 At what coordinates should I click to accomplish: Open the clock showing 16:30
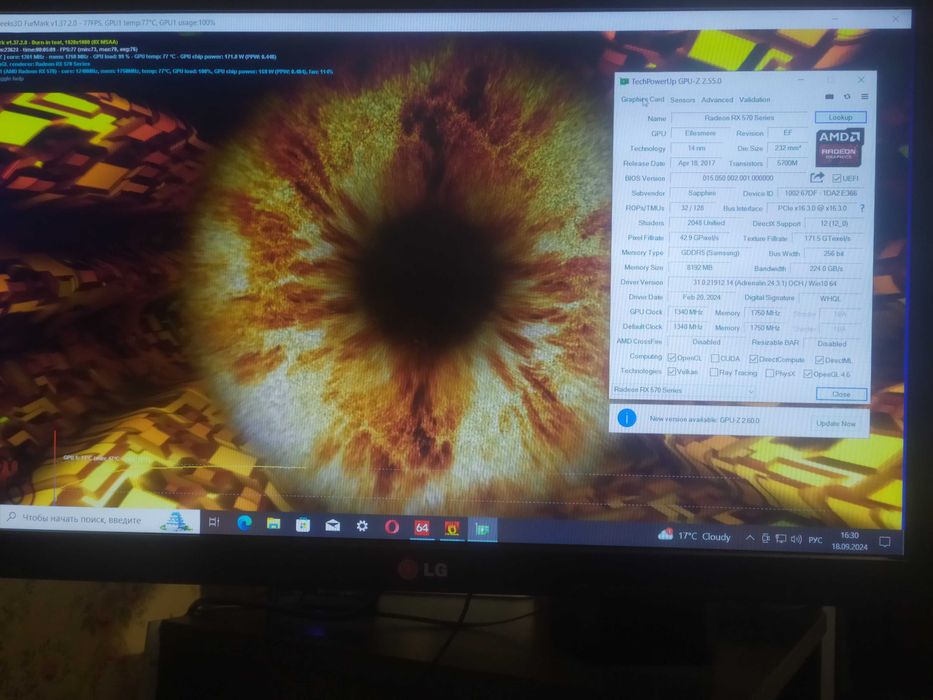849,540
